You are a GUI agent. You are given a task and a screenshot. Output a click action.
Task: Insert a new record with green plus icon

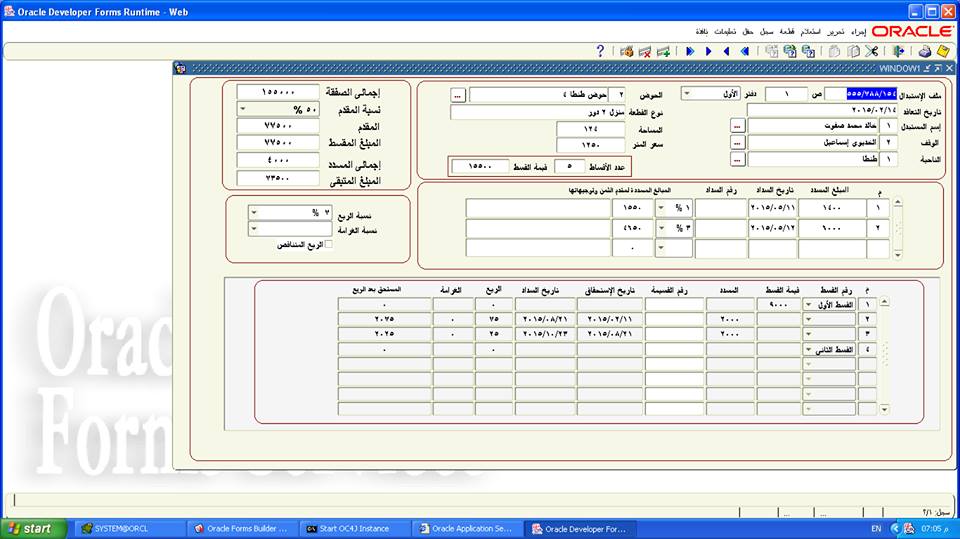[x=662, y=51]
